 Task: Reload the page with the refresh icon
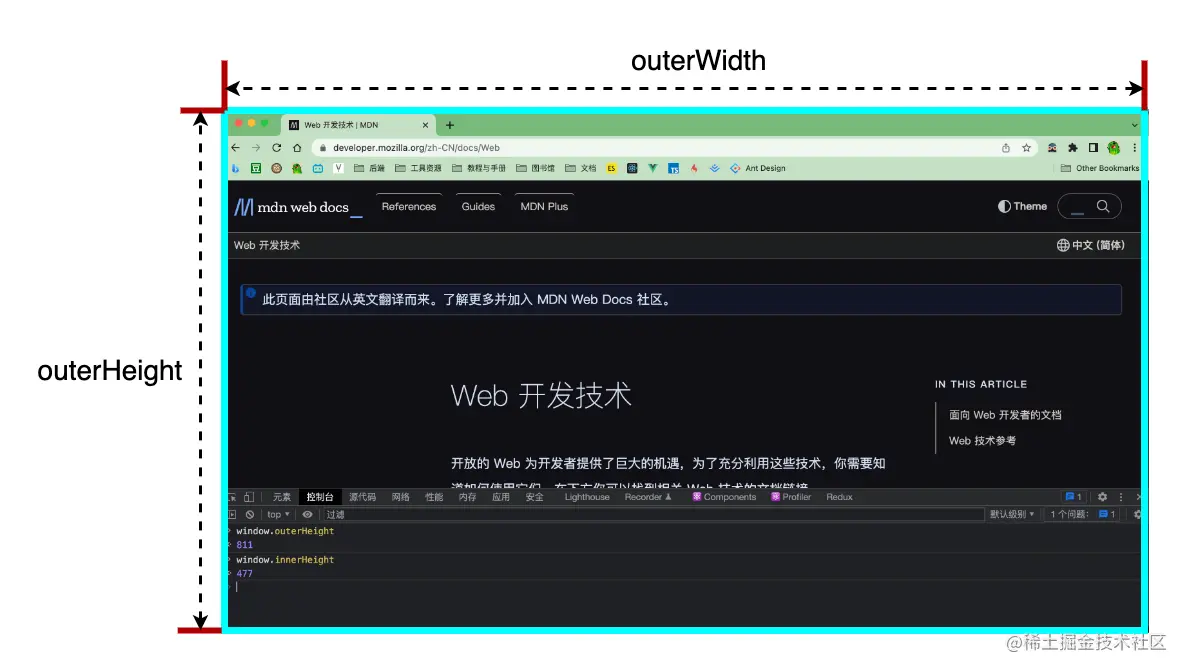(x=277, y=148)
